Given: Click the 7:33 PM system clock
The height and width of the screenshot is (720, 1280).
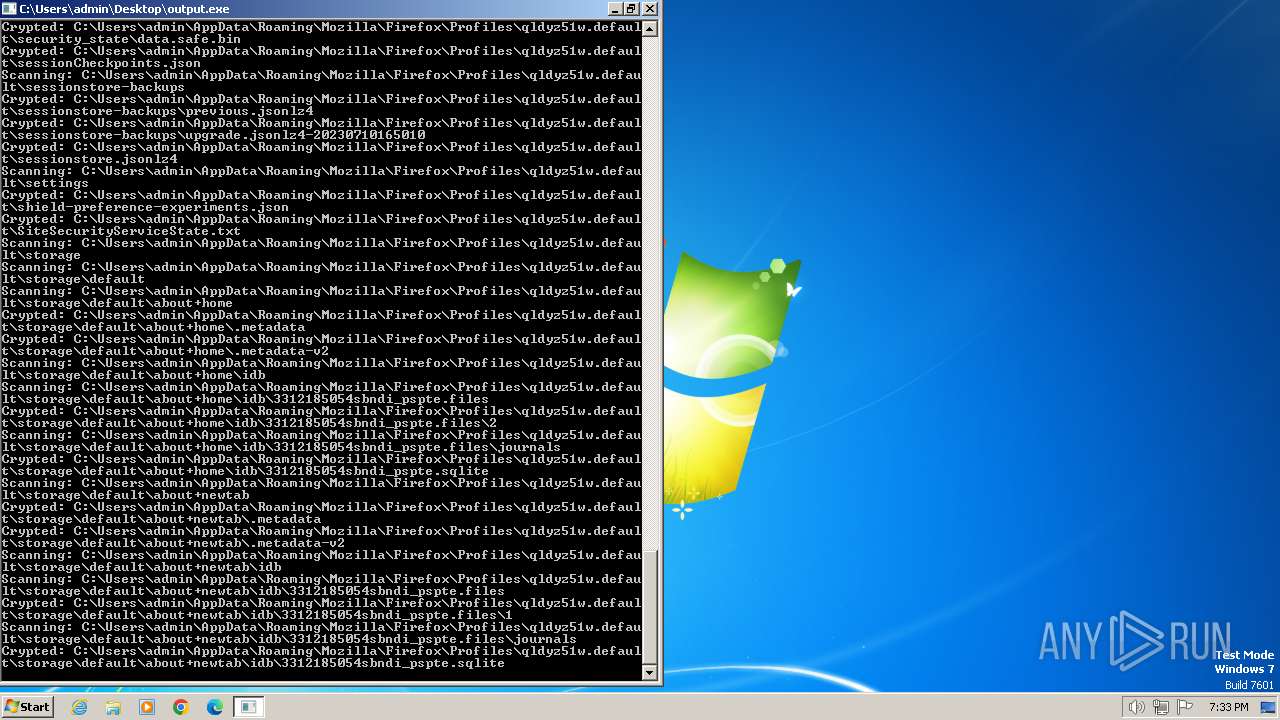Looking at the screenshot, I should click(x=1228, y=707).
